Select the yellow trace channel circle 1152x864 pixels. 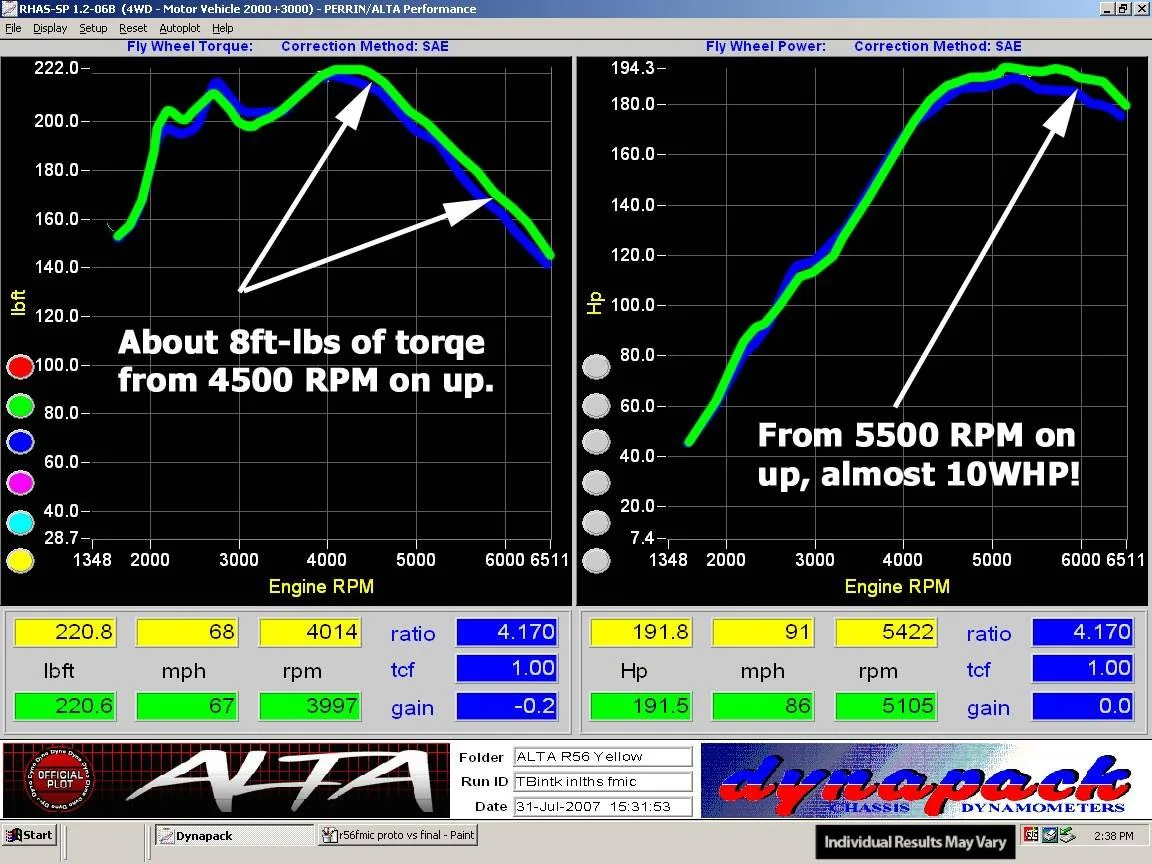[20, 561]
